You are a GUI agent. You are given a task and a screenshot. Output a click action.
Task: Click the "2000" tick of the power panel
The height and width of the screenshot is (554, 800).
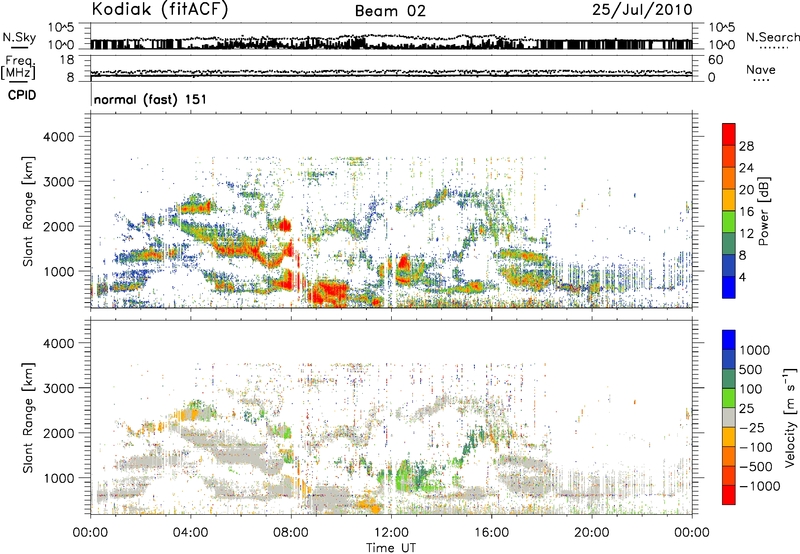[x=58, y=226]
